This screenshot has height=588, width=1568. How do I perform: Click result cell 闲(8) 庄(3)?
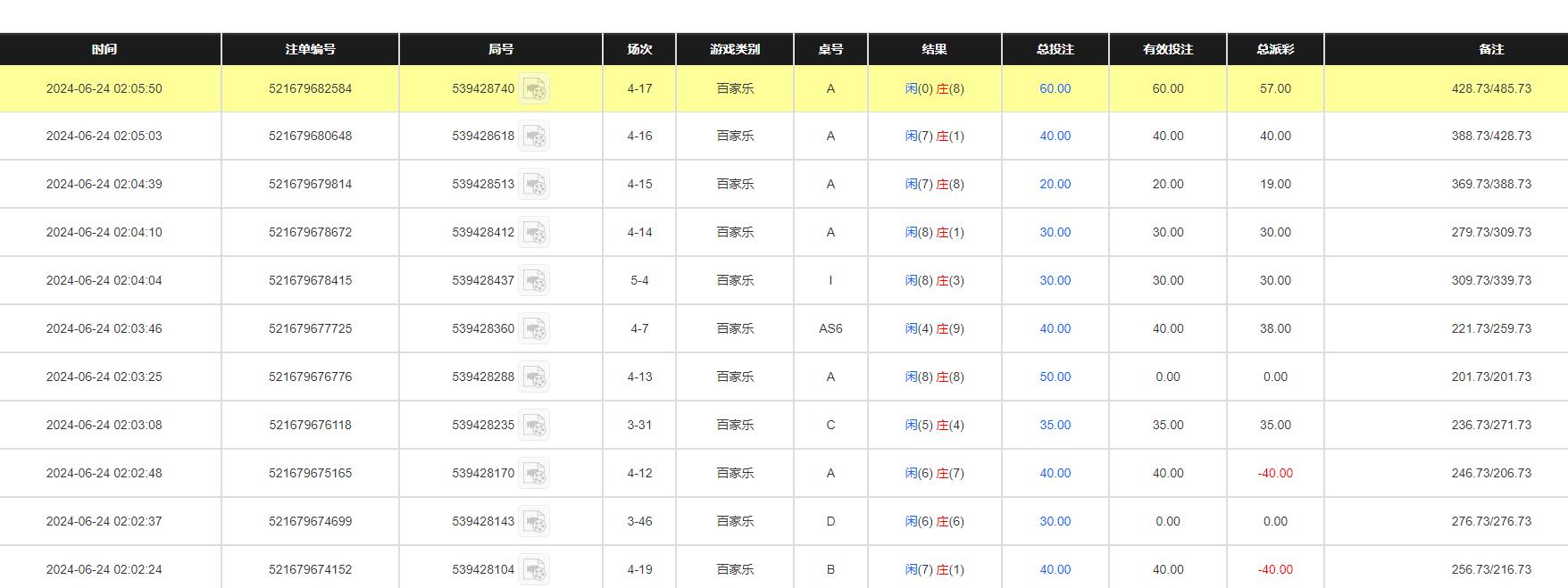click(934, 281)
